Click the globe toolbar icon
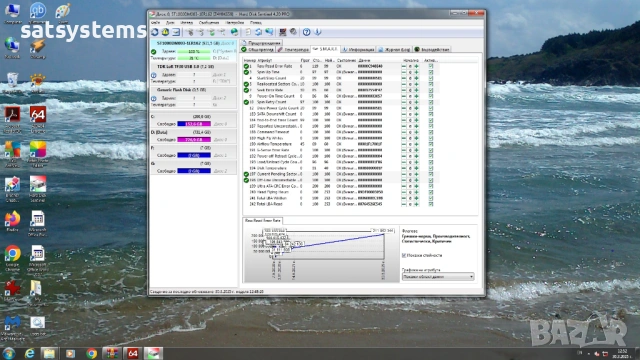This screenshot has width=640, height=360. [234, 32]
